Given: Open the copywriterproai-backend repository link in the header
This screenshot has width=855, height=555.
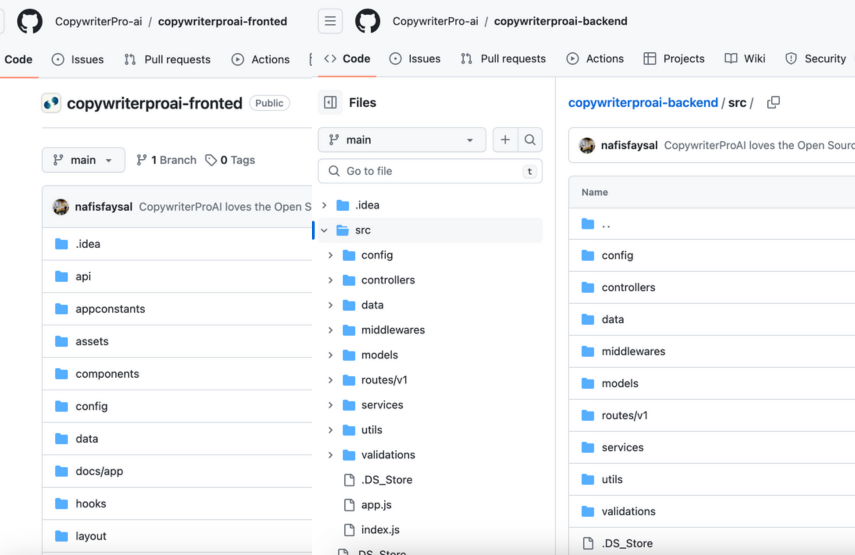Looking at the screenshot, I should point(561,21).
